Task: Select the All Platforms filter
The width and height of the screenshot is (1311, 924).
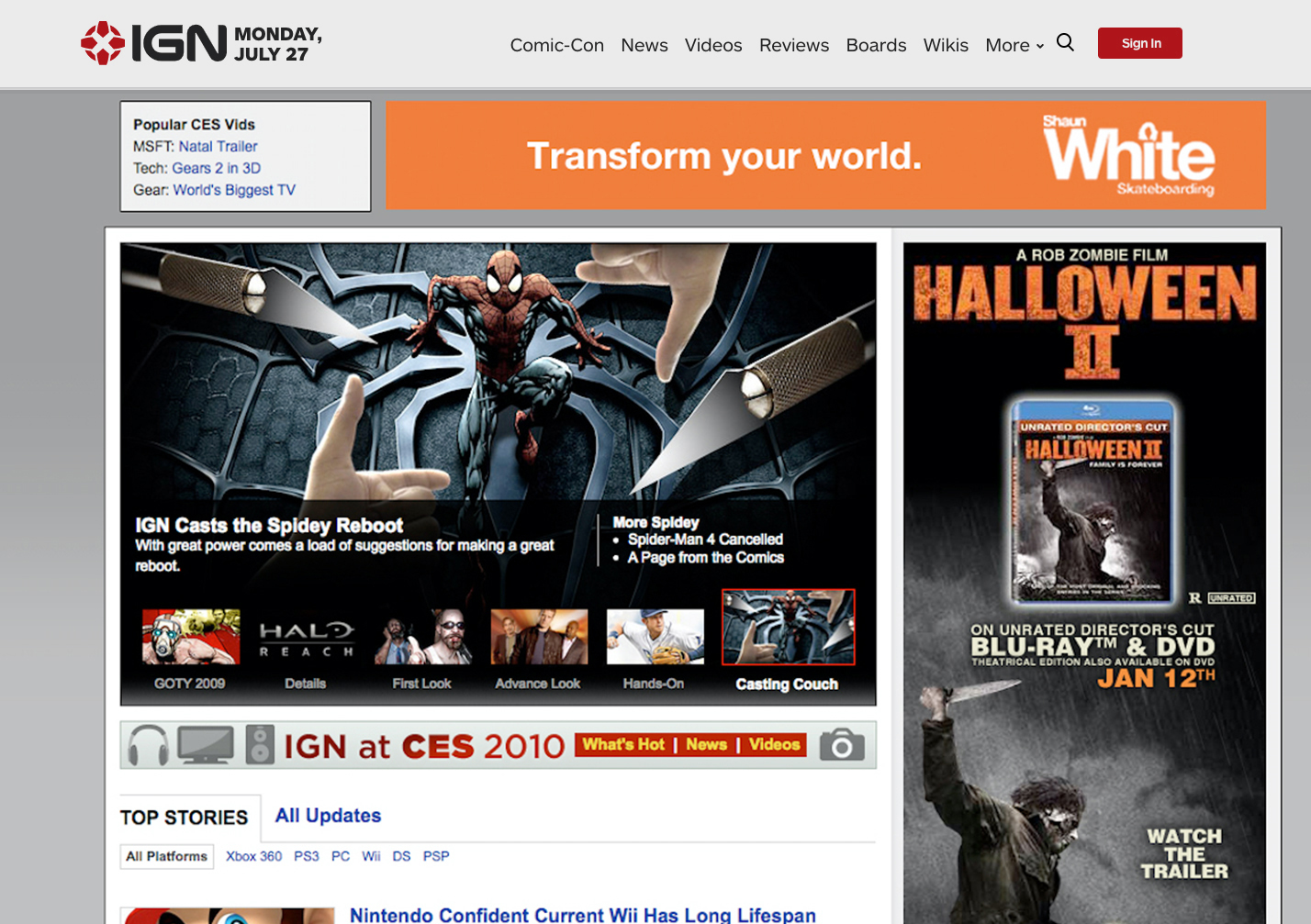Action: [x=166, y=856]
